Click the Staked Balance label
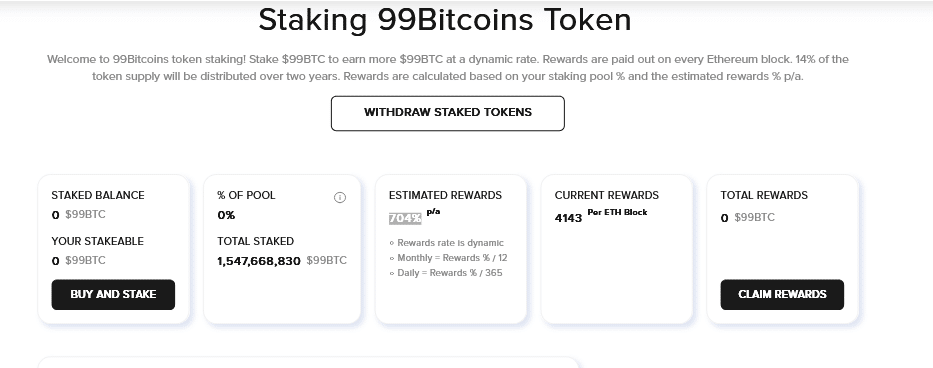933x368 pixels. [x=98, y=195]
